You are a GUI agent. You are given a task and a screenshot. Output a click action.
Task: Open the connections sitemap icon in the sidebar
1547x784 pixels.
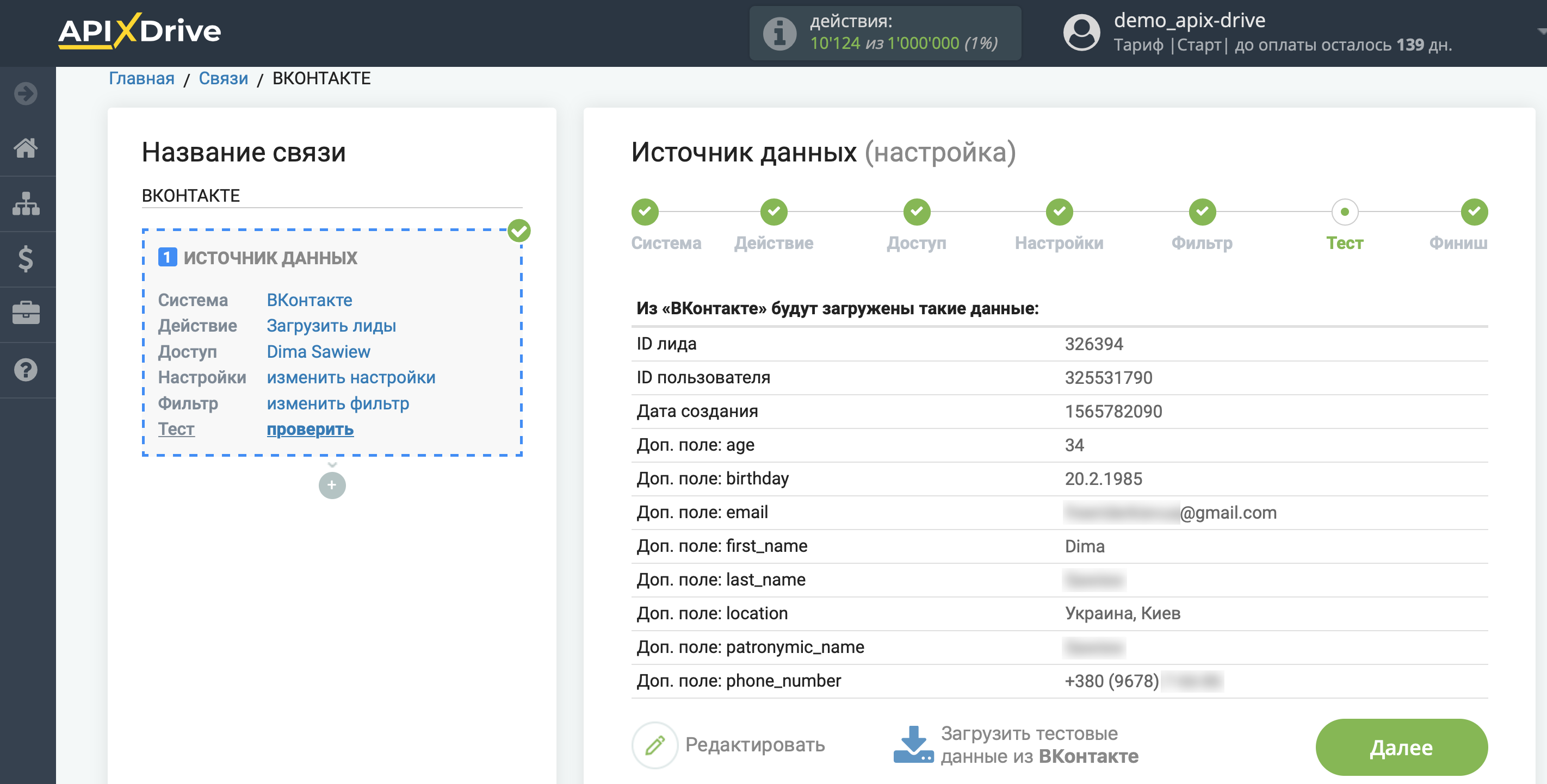pyautogui.click(x=26, y=203)
